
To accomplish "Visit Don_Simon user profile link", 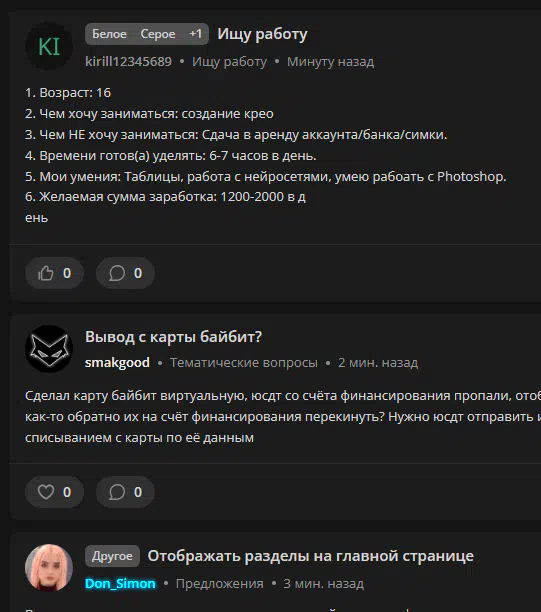I will tap(120, 584).
